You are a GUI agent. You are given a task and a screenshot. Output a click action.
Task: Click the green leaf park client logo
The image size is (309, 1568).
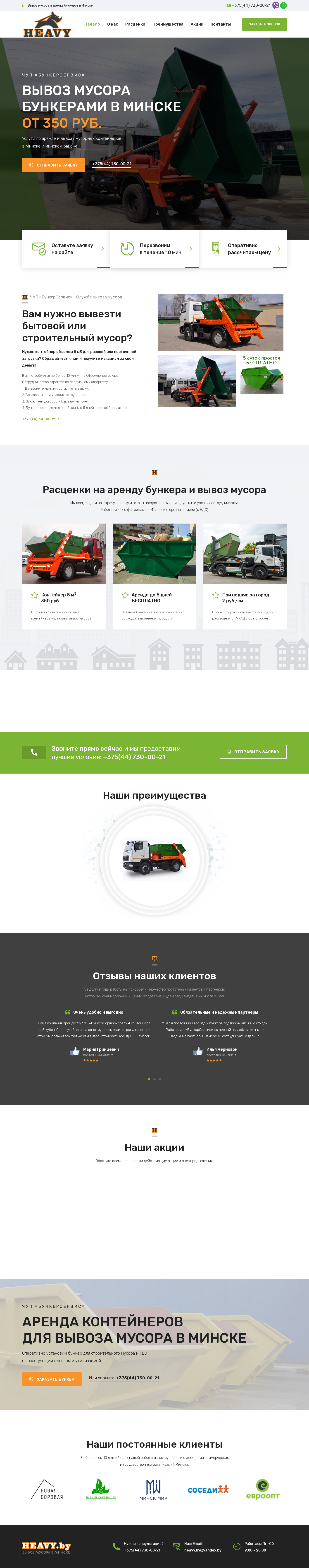click(x=100, y=1489)
